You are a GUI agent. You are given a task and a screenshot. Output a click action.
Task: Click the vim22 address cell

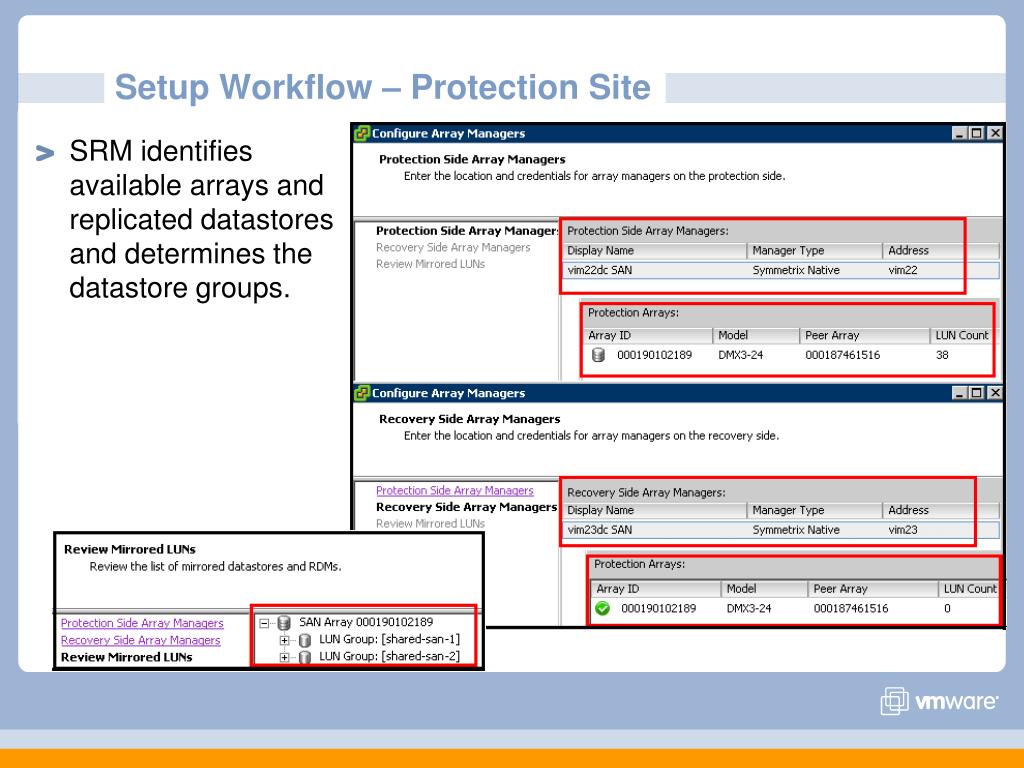pos(903,270)
